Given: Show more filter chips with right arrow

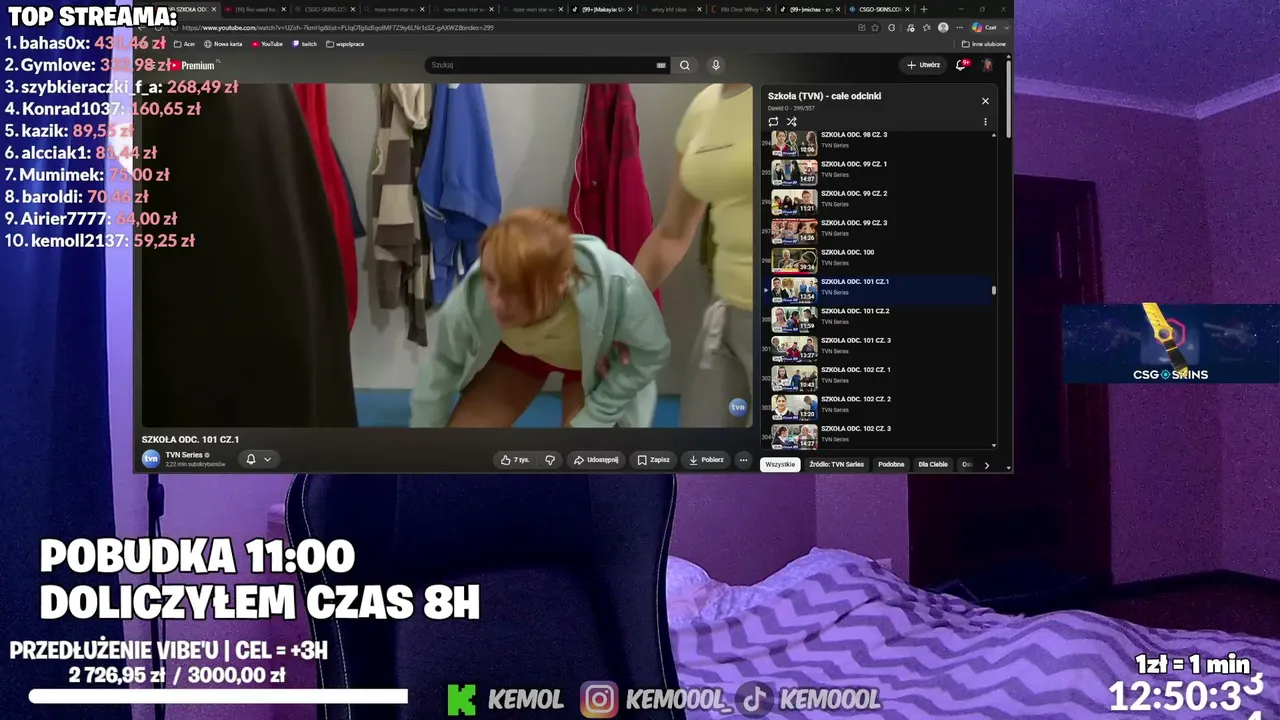Looking at the screenshot, I should 986,465.
